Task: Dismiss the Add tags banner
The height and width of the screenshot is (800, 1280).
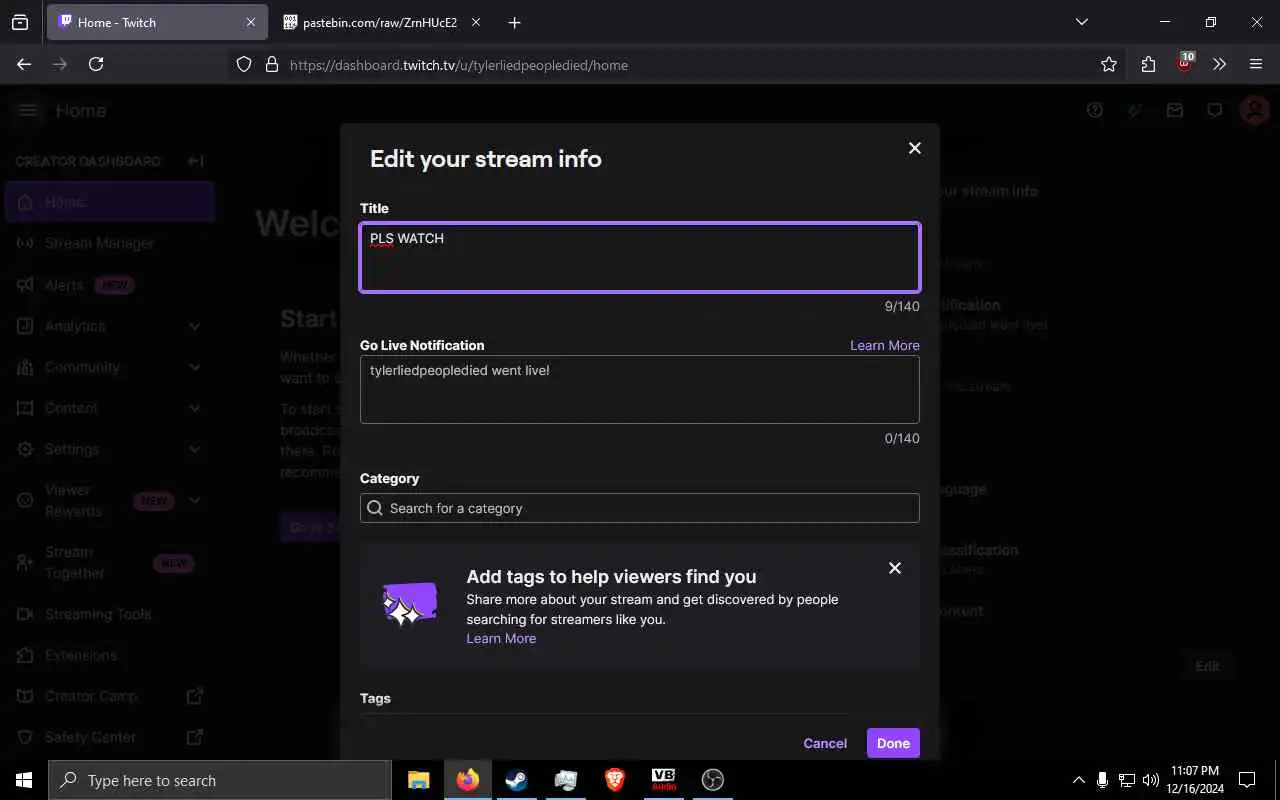Action: pos(895,568)
